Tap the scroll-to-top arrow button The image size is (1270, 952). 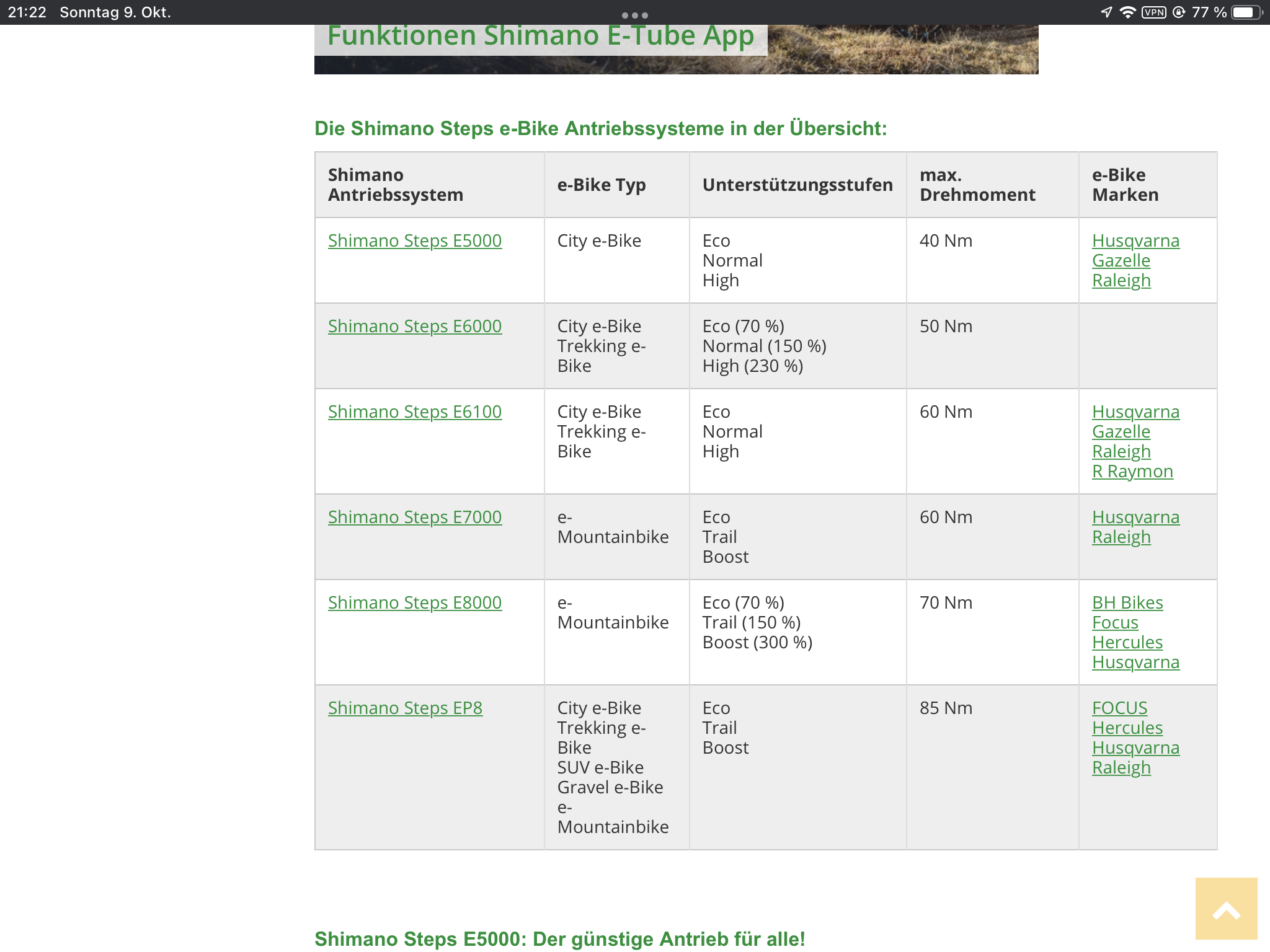(1226, 908)
